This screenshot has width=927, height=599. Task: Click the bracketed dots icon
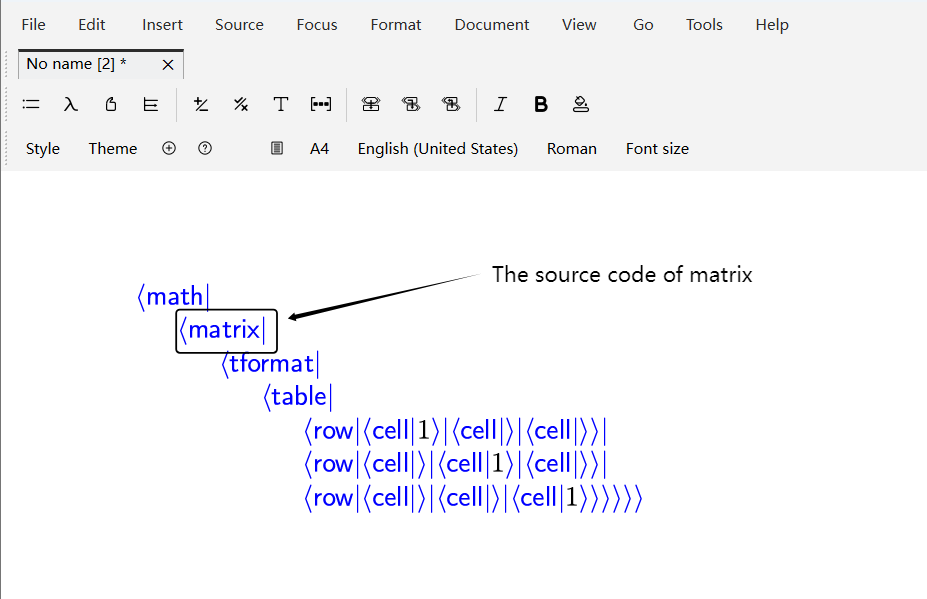click(x=320, y=104)
